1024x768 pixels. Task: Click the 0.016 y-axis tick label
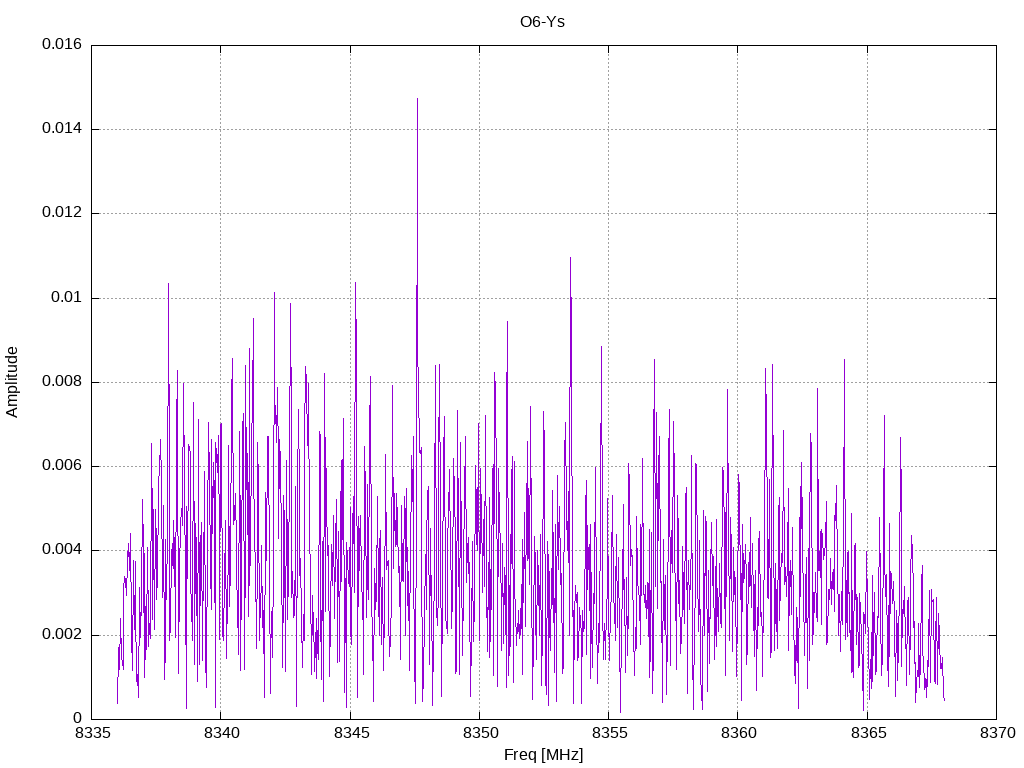pos(62,45)
